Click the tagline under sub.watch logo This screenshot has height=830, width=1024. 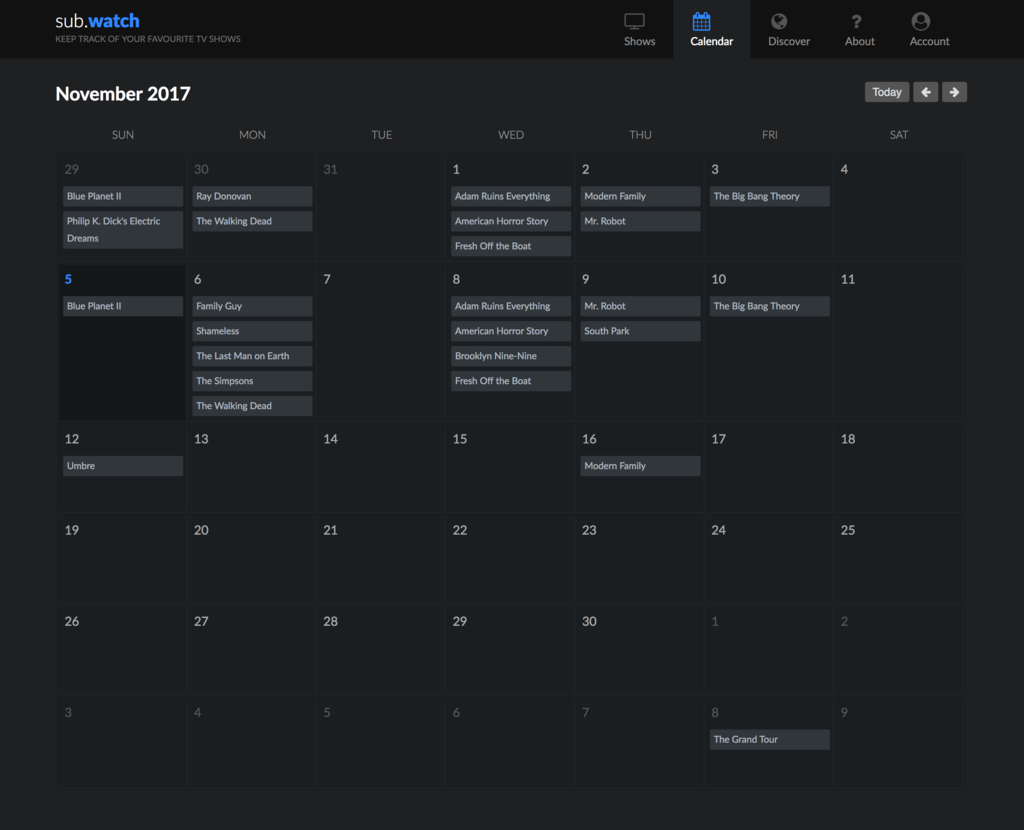click(x=148, y=39)
